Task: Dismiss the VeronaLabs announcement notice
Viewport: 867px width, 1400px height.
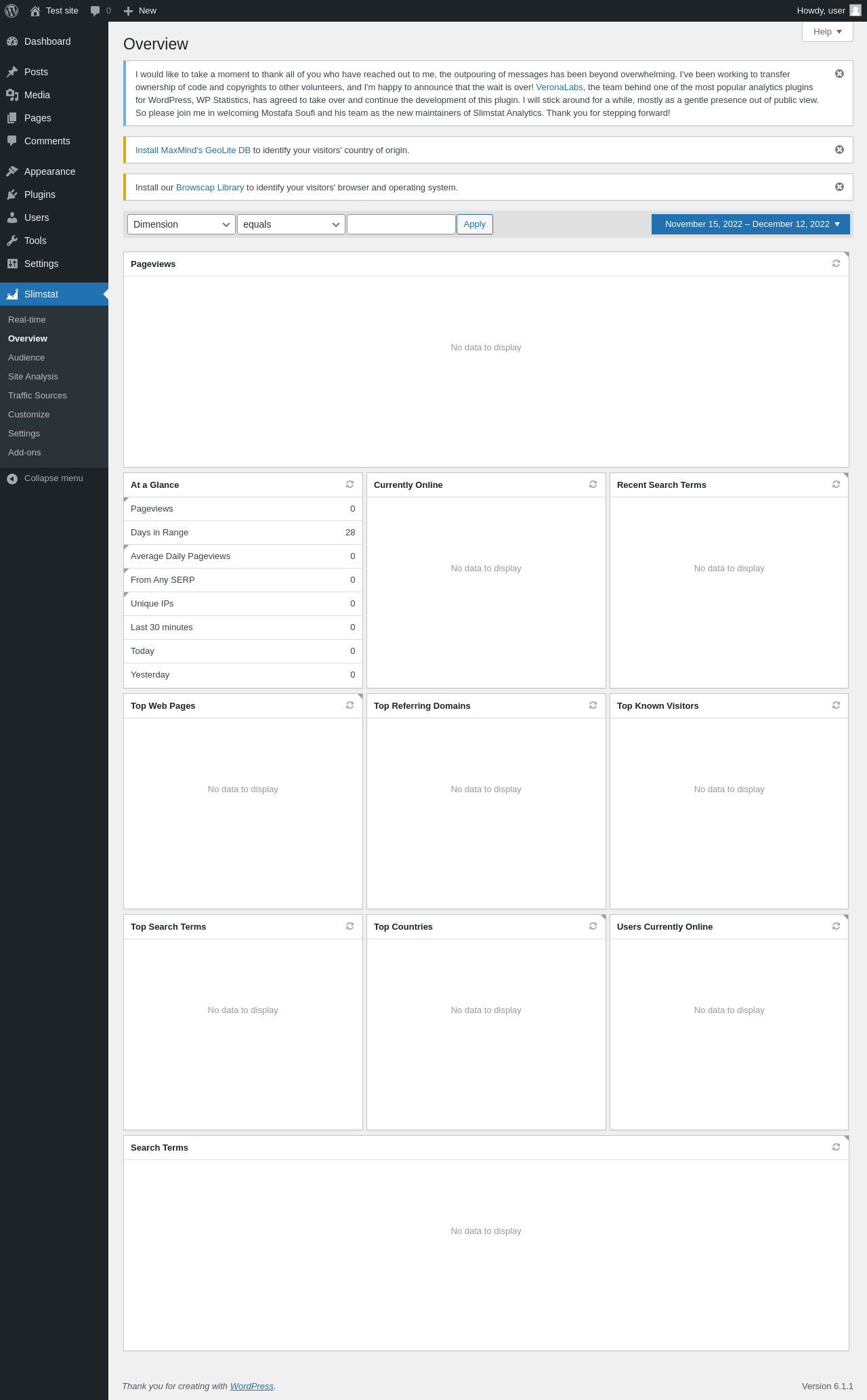Action: (839, 74)
